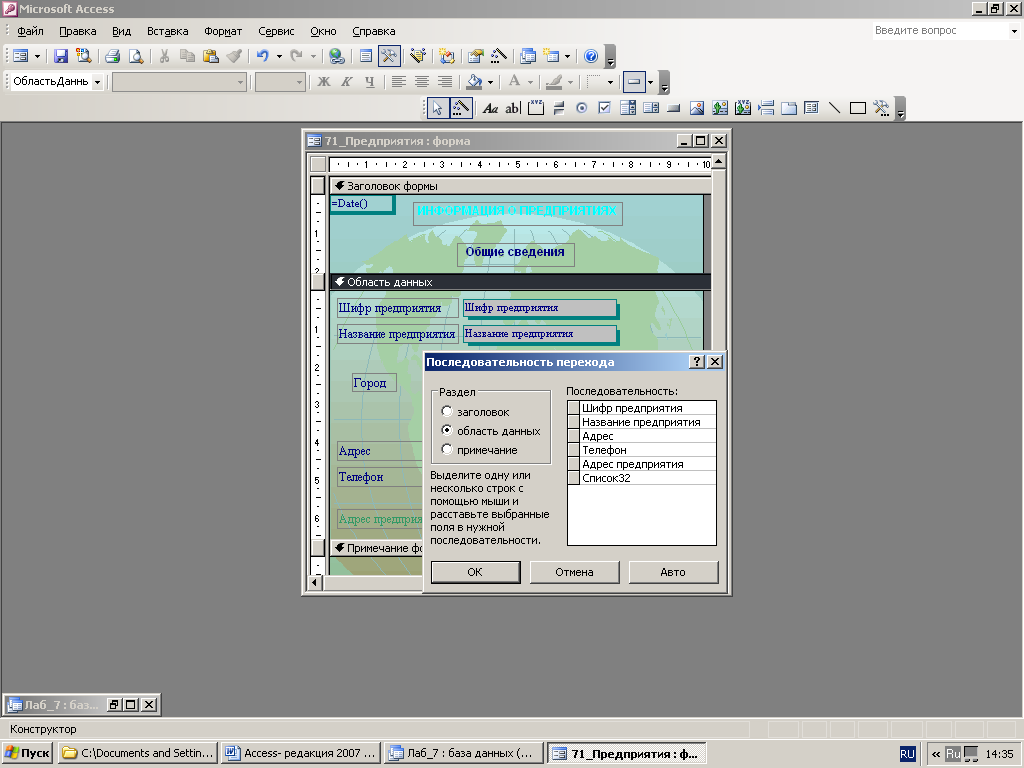Toggle the Control Wizards button in the toolbox

[461, 108]
